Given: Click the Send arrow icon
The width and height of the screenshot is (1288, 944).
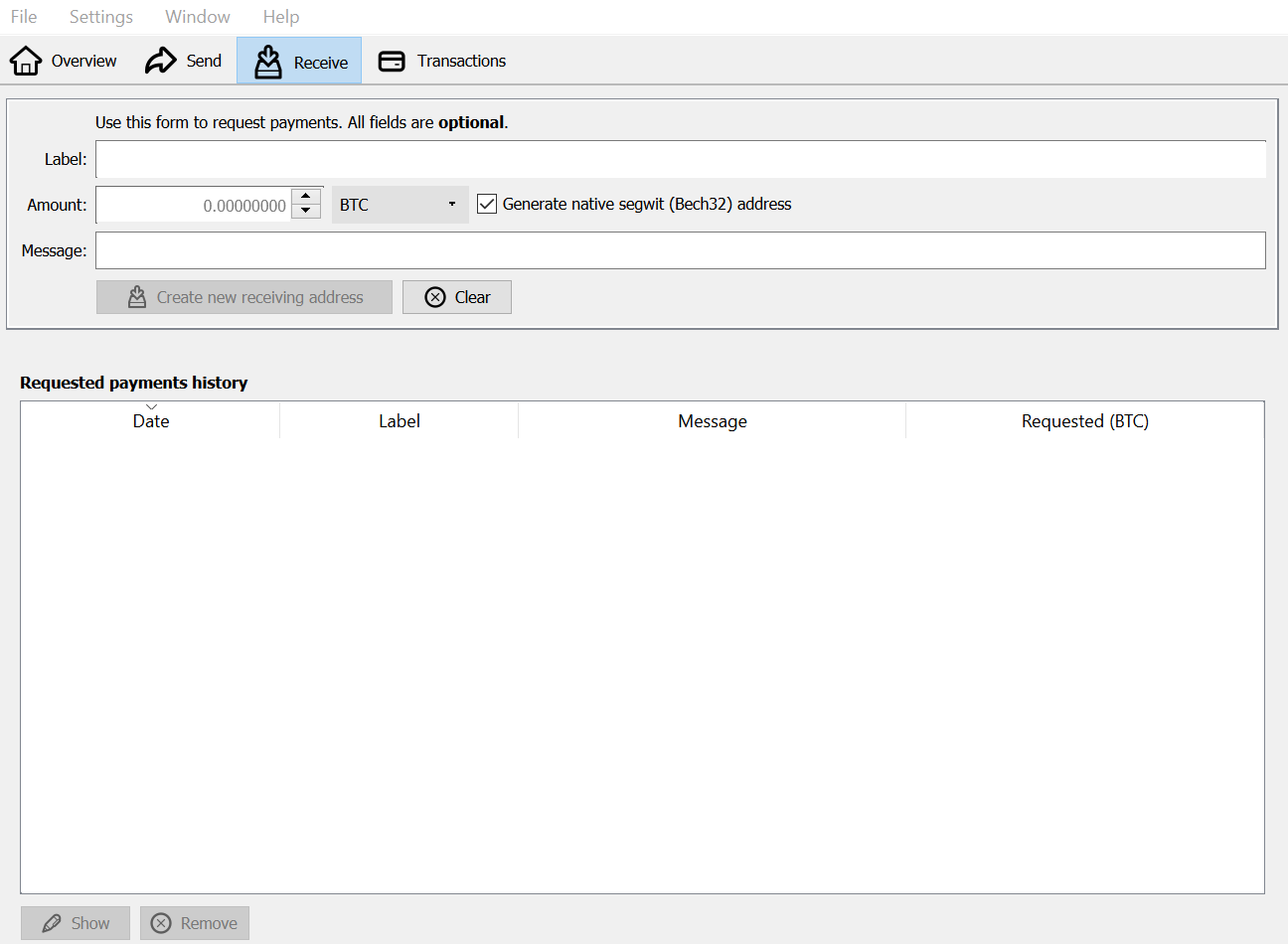Looking at the screenshot, I should pyautogui.click(x=161, y=61).
